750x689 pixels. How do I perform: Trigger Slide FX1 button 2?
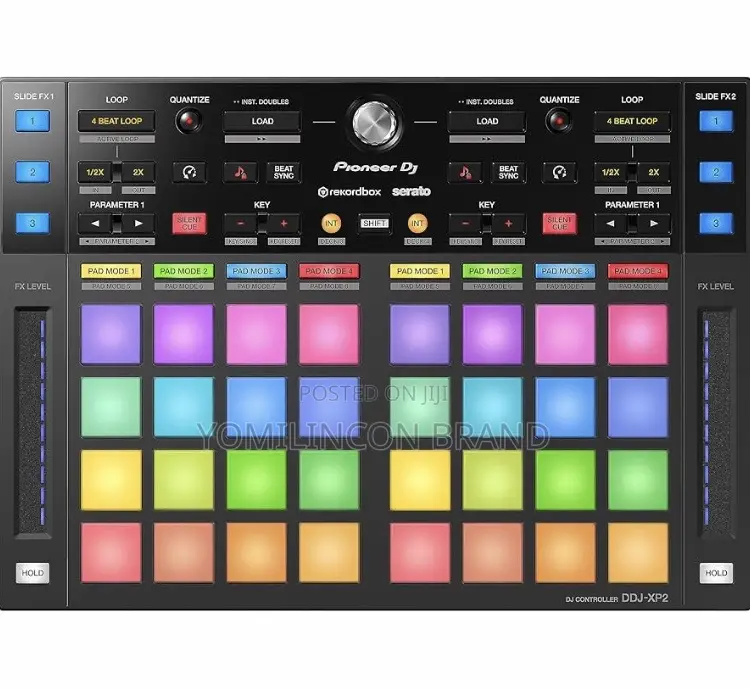(x=33, y=172)
